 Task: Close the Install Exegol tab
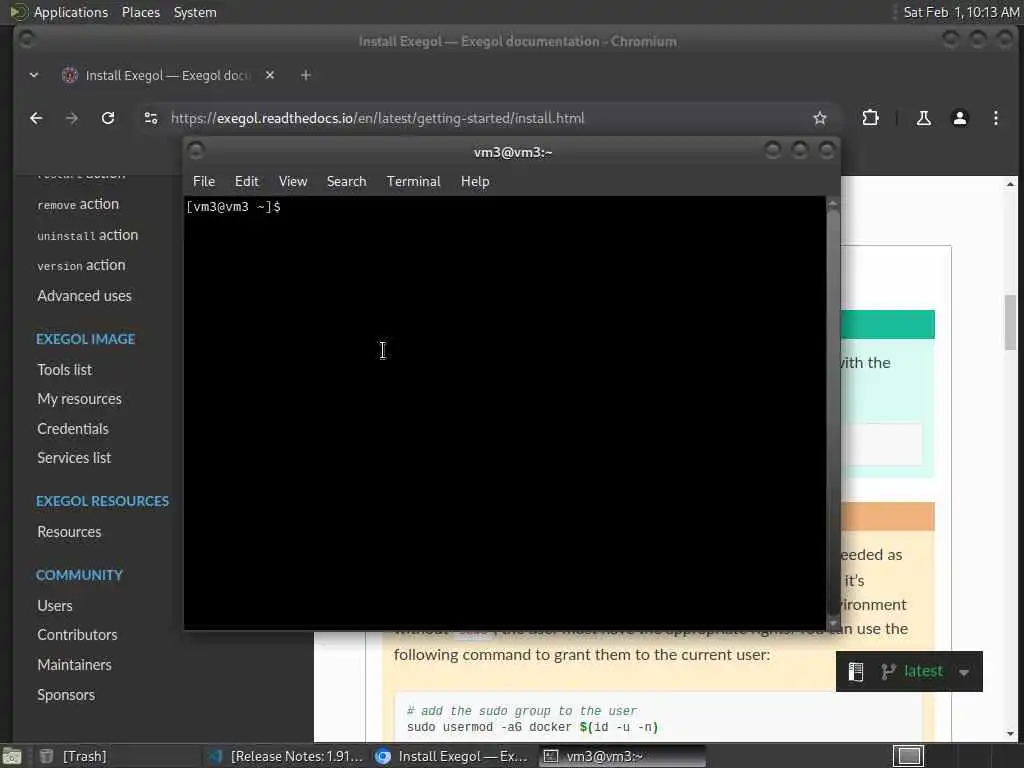pos(270,75)
